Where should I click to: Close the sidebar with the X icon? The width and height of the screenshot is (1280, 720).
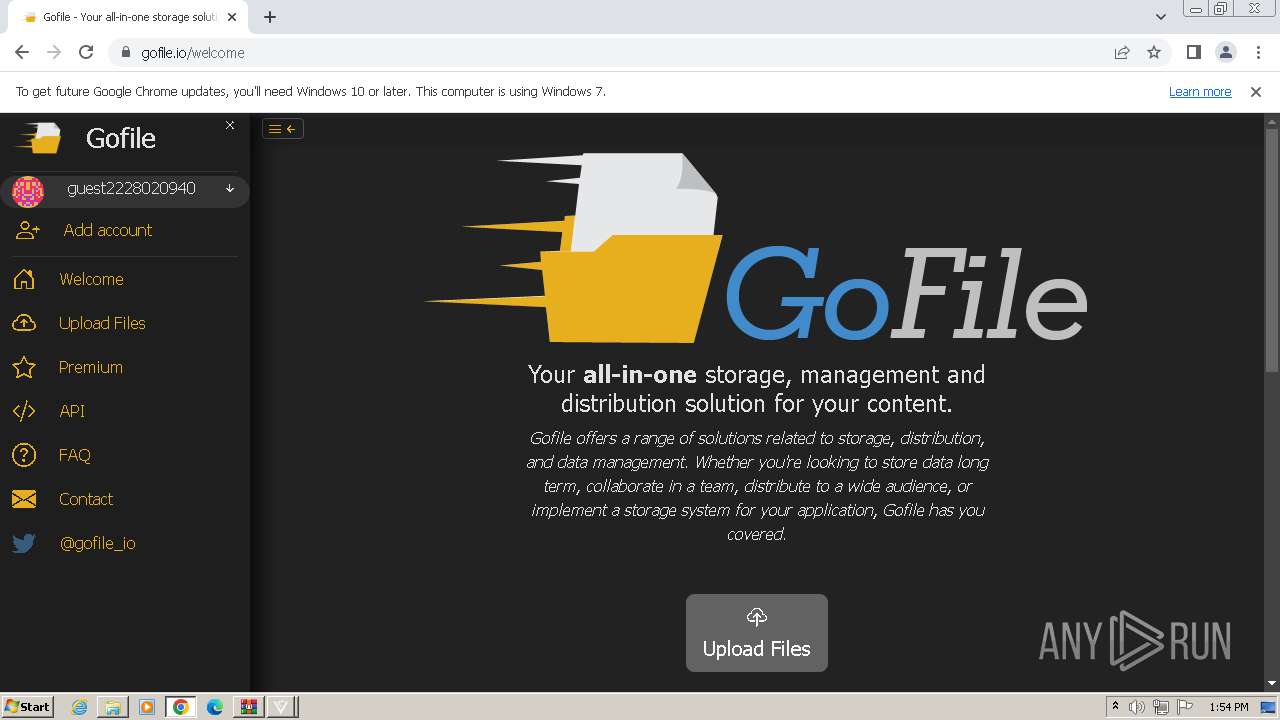tap(230, 125)
